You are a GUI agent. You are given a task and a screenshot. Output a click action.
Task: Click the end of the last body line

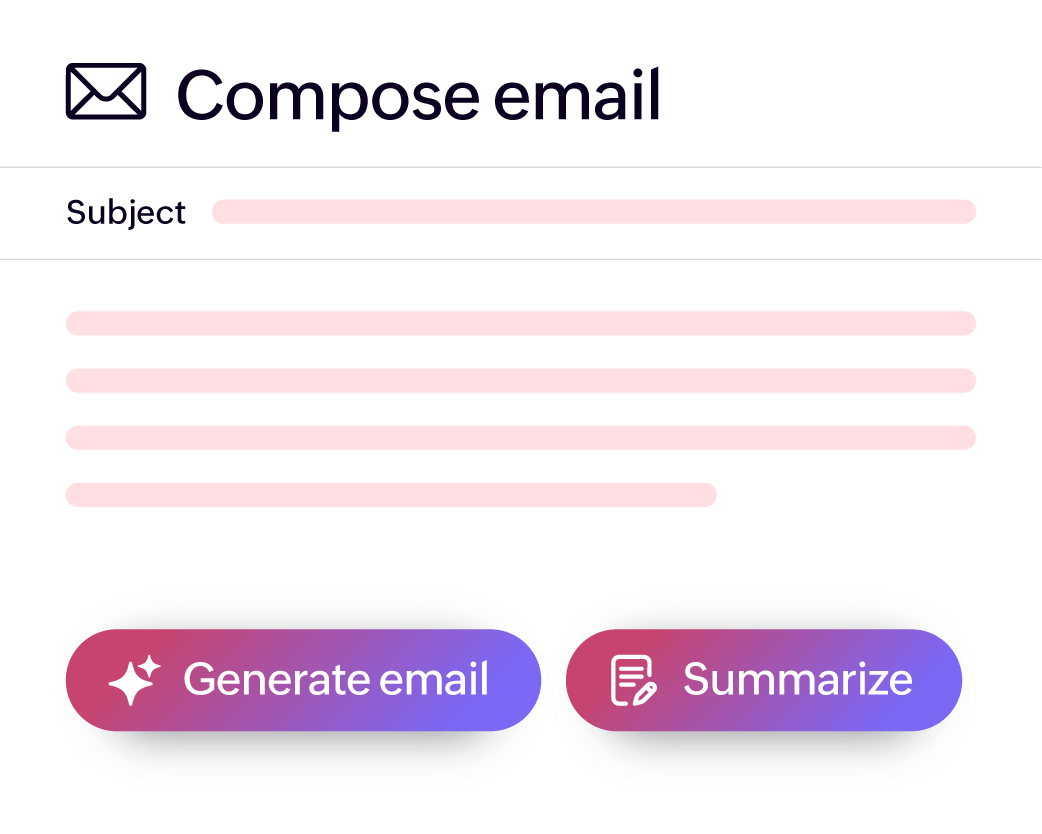tap(706, 495)
